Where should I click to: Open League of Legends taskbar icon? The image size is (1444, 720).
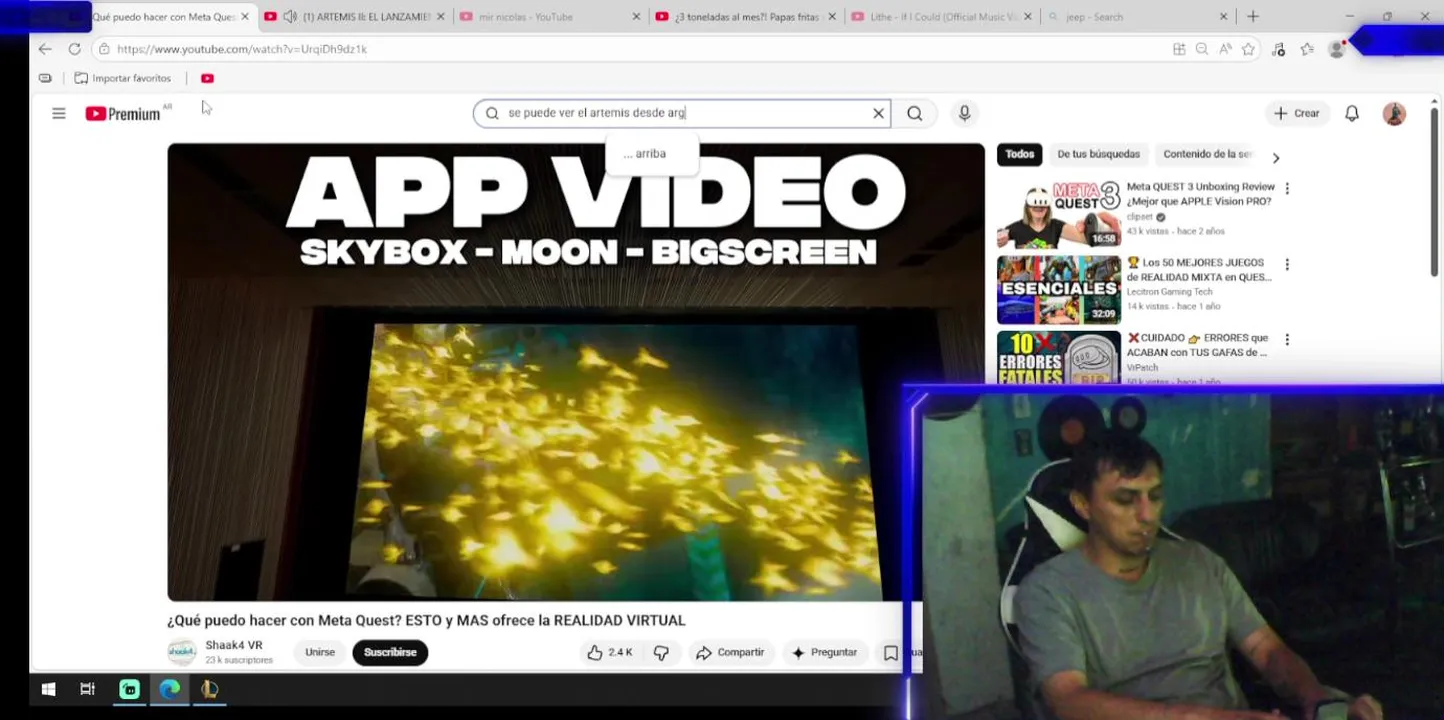[x=209, y=689]
